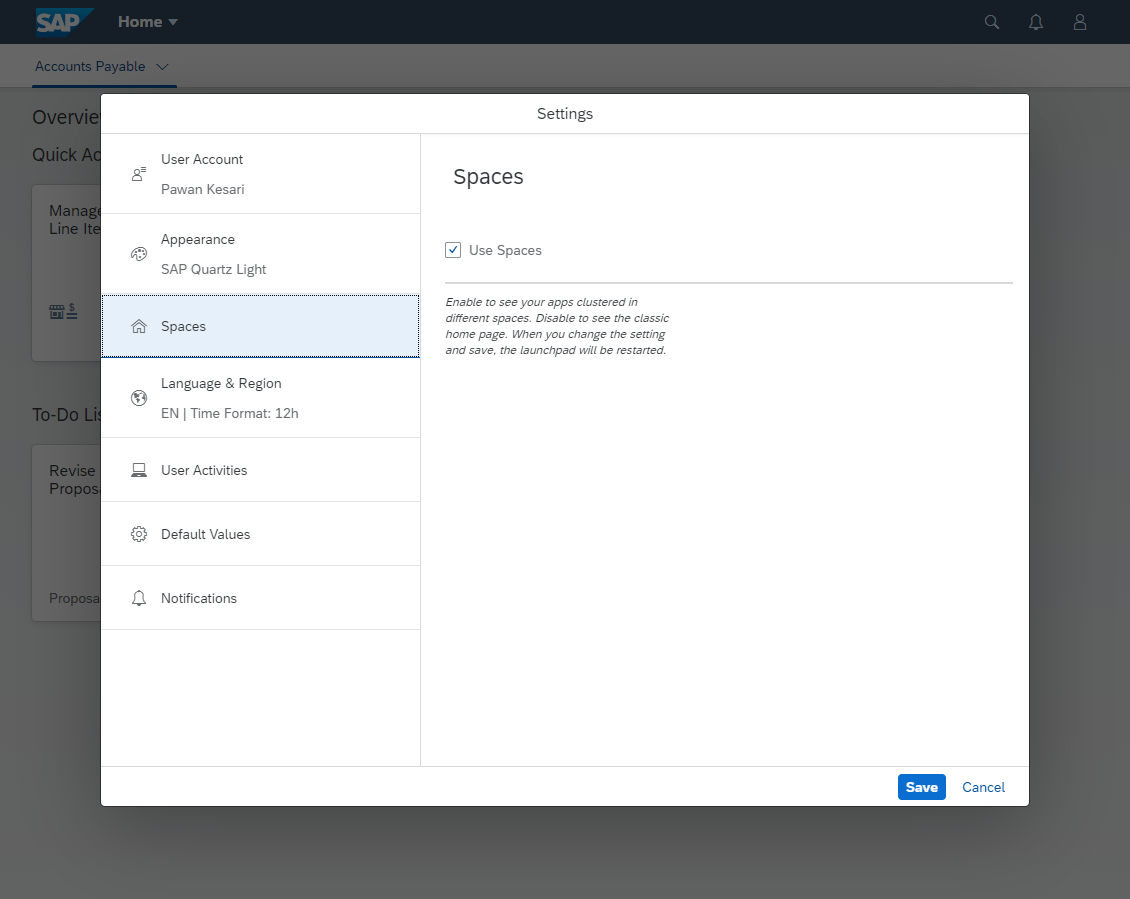Image resolution: width=1130 pixels, height=899 pixels.
Task: Open the user profile icon top right
Action: tap(1079, 21)
